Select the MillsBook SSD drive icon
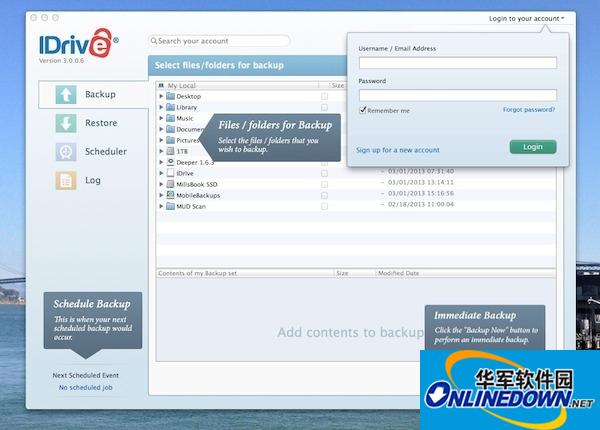This screenshot has height=430, width=600. (x=170, y=184)
